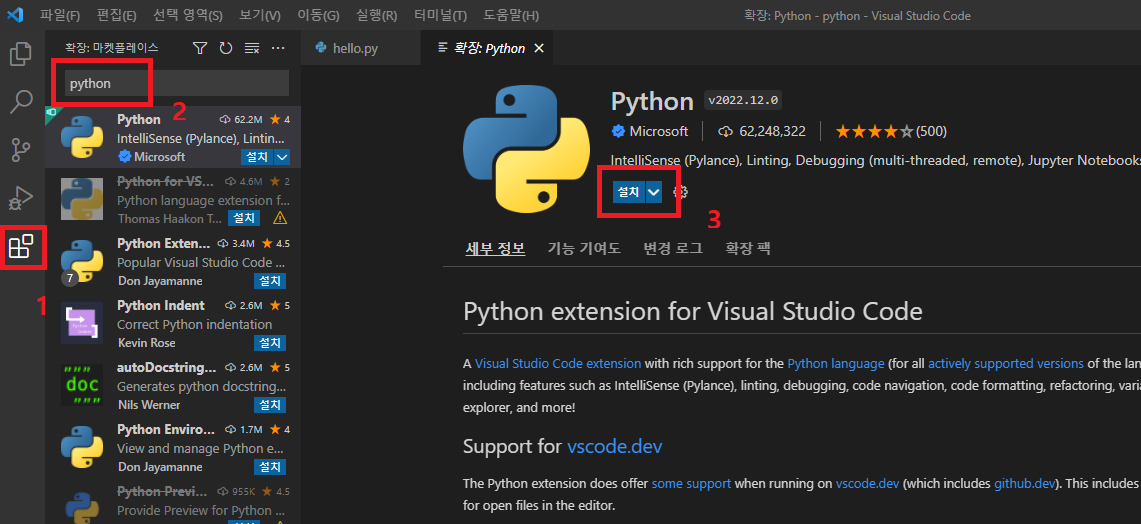
Task: Switch to the 세부 정보 tab
Action: click(495, 248)
